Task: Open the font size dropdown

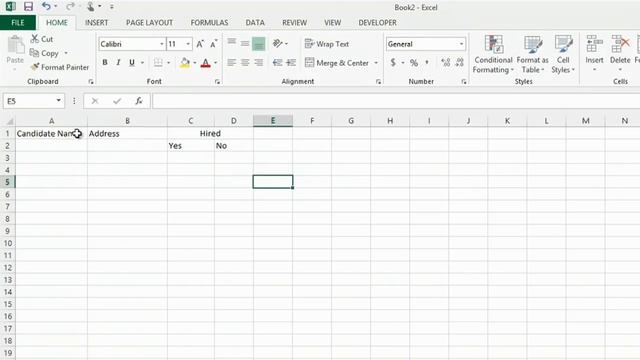Action: (188, 44)
